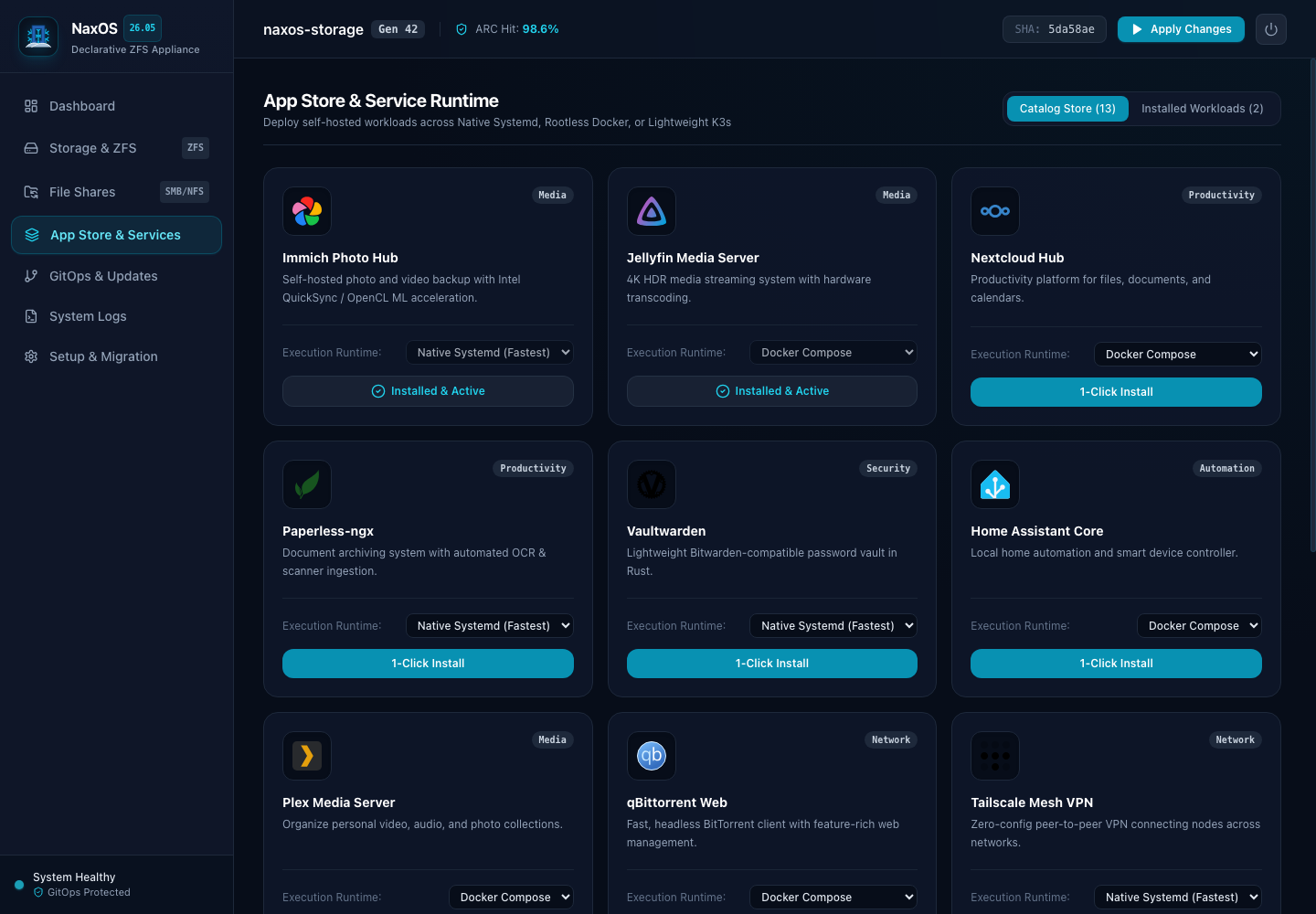View System Logs page
The height and width of the screenshot is (914, 1316).
[x=116, y=316]
